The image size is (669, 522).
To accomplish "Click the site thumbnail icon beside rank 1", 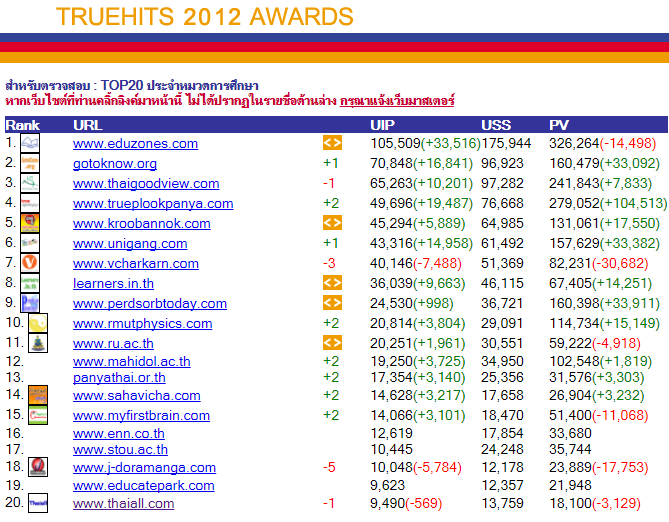I will [x=30, y=143].
